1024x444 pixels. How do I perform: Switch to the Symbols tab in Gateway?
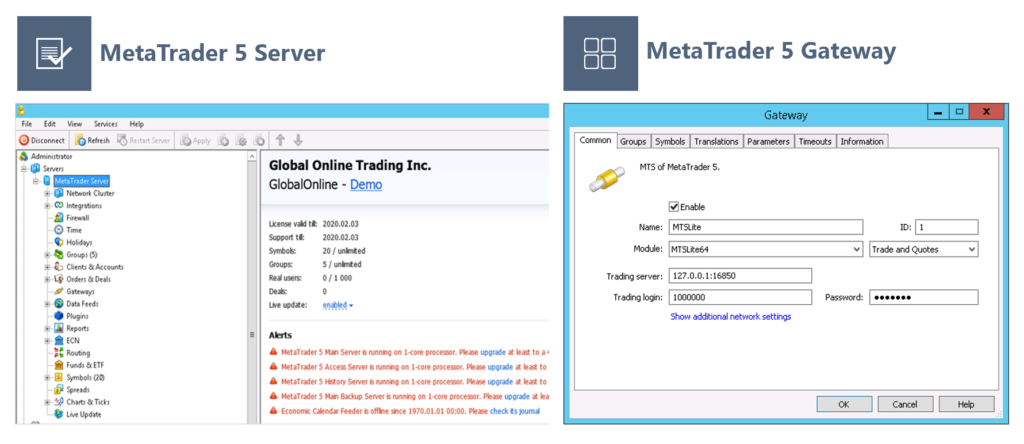coord(670,142)
